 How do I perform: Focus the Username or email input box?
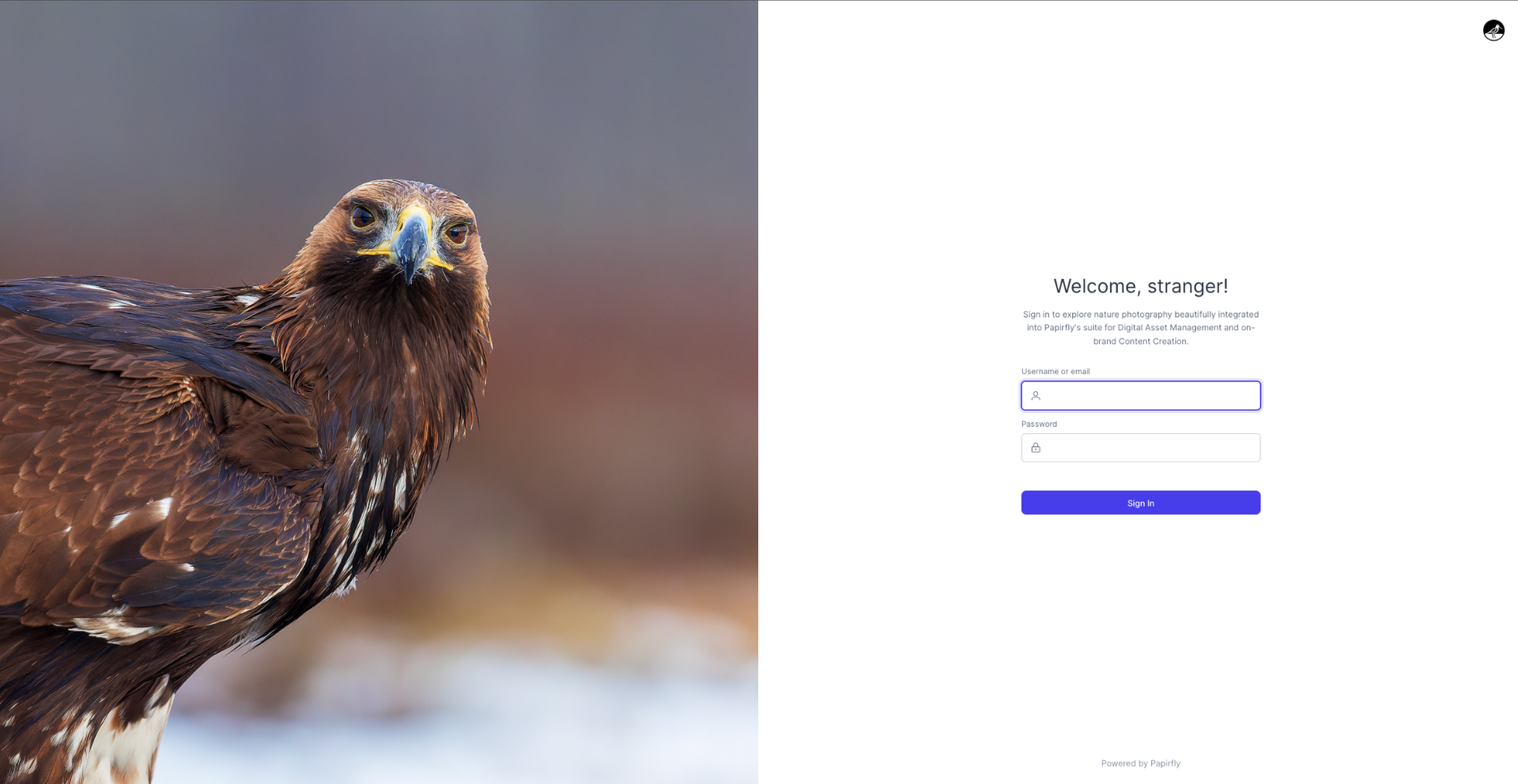click(x=1141, y=396)
